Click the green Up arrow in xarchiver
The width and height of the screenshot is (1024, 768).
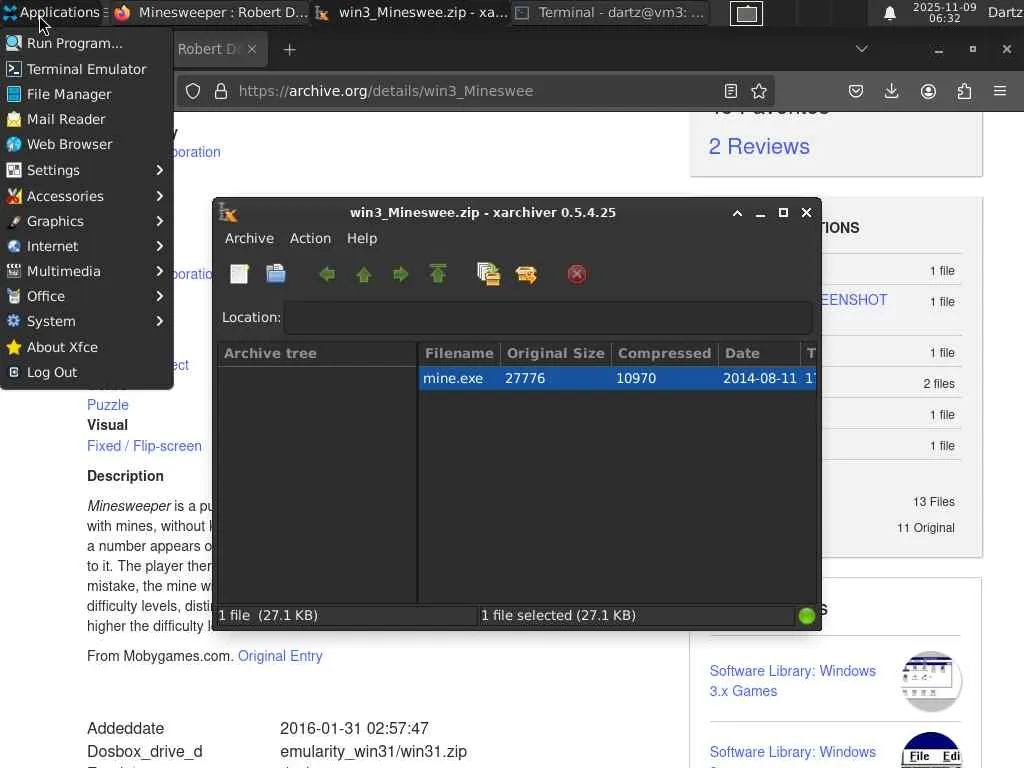(x=364, y=274)
